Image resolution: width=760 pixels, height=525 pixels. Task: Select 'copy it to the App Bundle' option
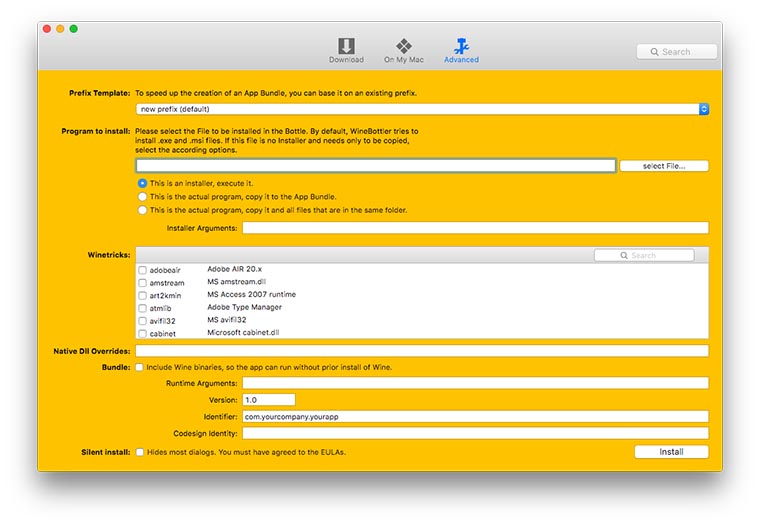coord(142,197)
